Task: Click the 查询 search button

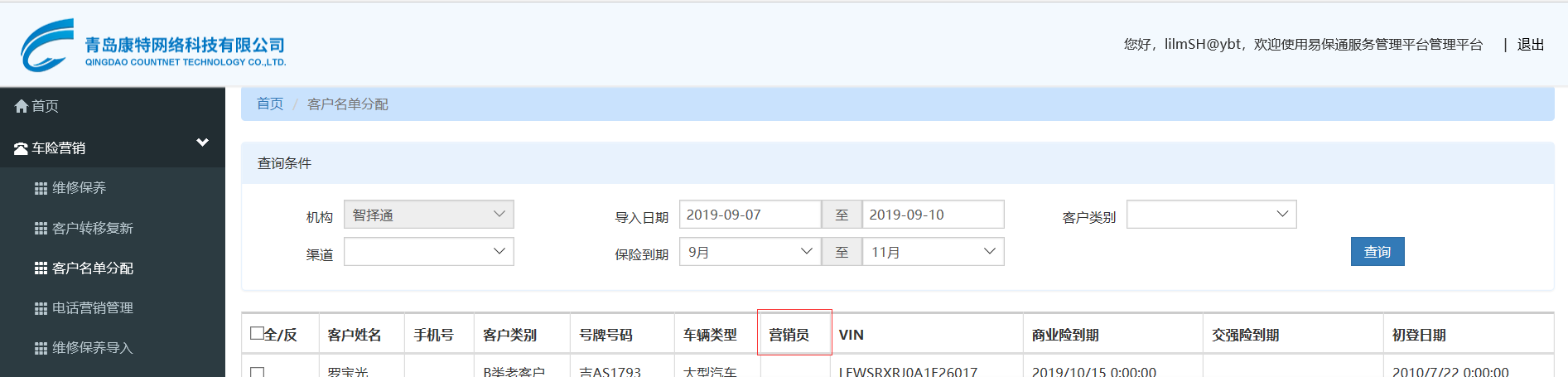Action: click(1377, 252)
